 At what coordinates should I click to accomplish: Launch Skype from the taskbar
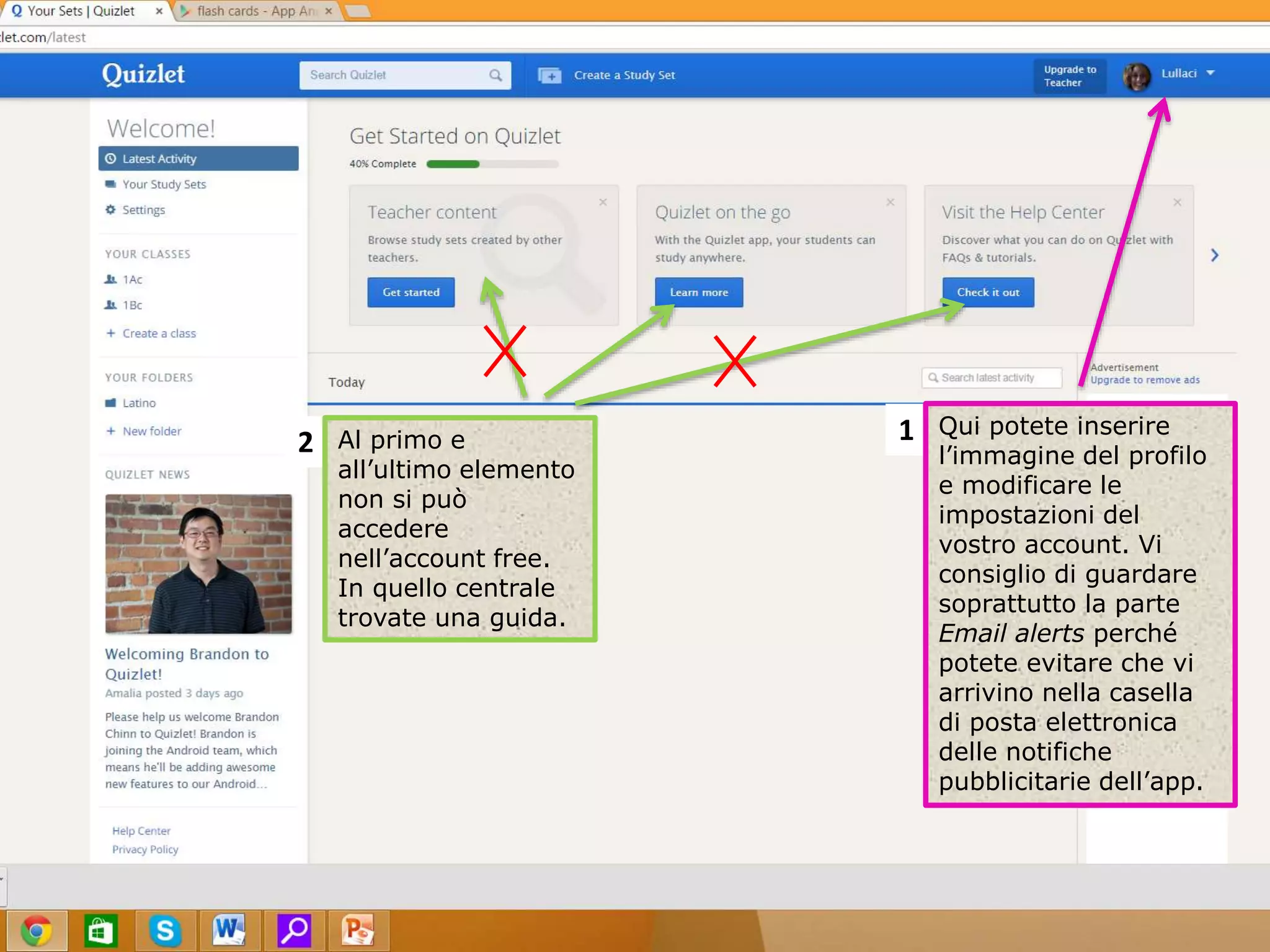(x=165, y=930)
